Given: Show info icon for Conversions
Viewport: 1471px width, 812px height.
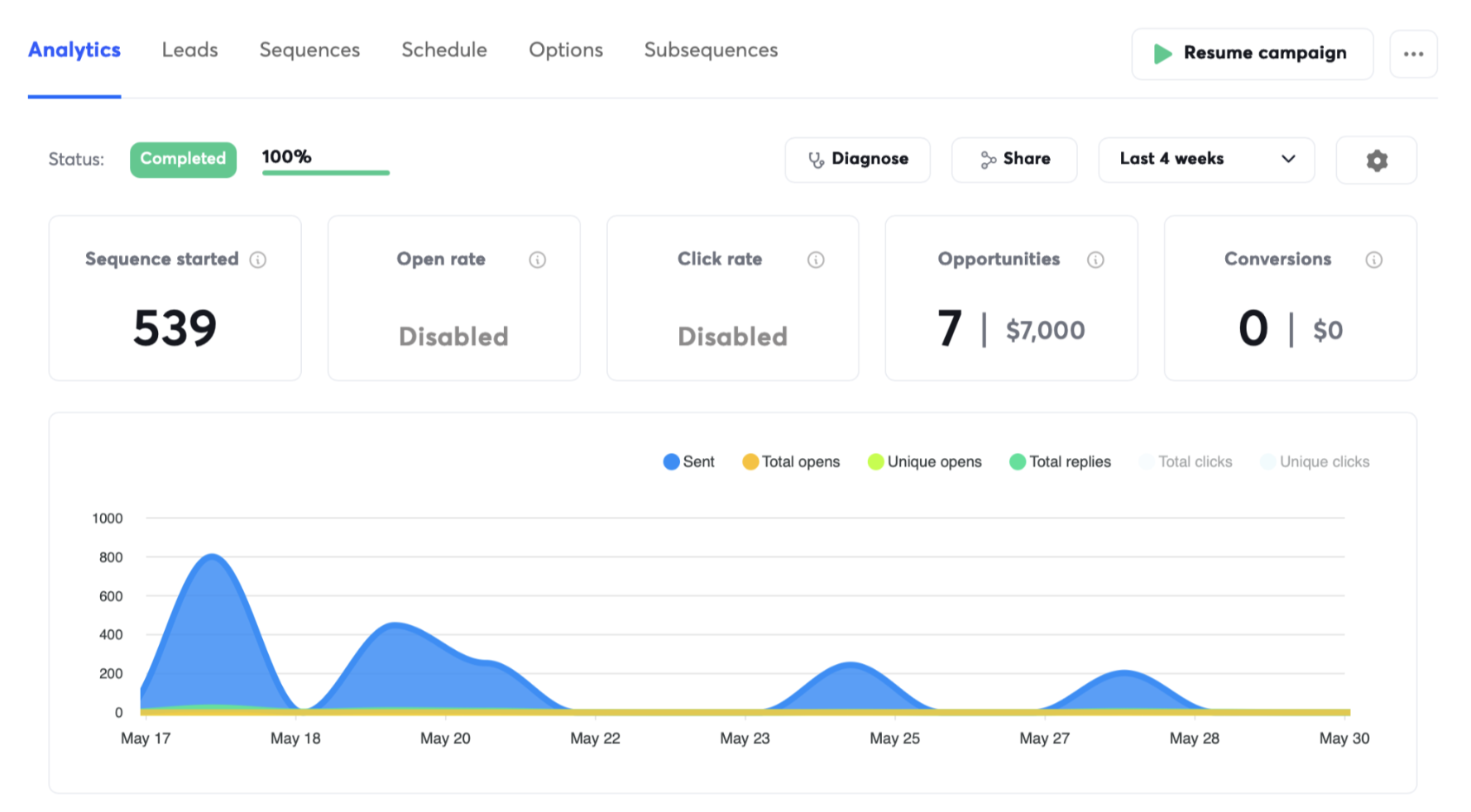Looking at the screenshot, I should point(1374,260).
